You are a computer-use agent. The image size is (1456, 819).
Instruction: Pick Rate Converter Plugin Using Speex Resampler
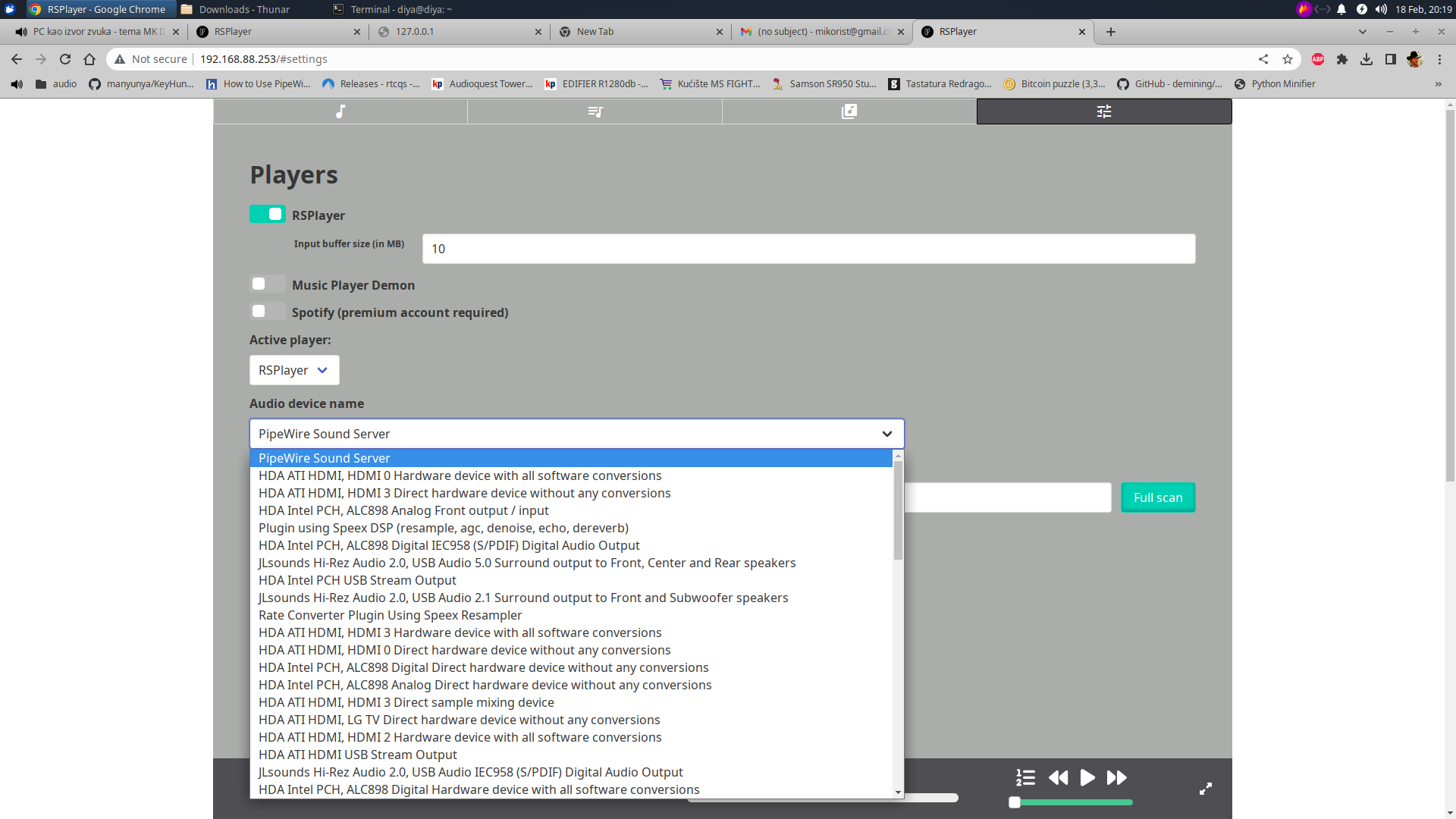point(571,615)
